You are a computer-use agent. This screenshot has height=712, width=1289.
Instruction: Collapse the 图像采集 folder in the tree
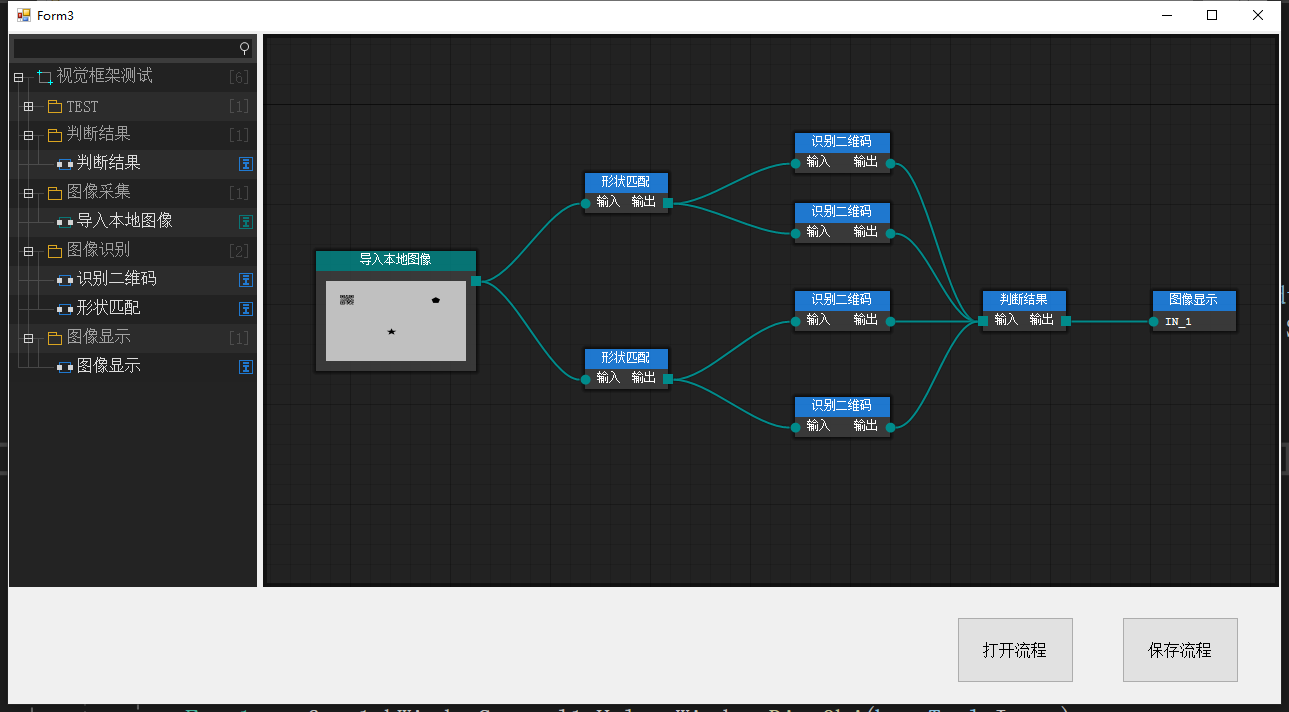(x=28, y=193)
